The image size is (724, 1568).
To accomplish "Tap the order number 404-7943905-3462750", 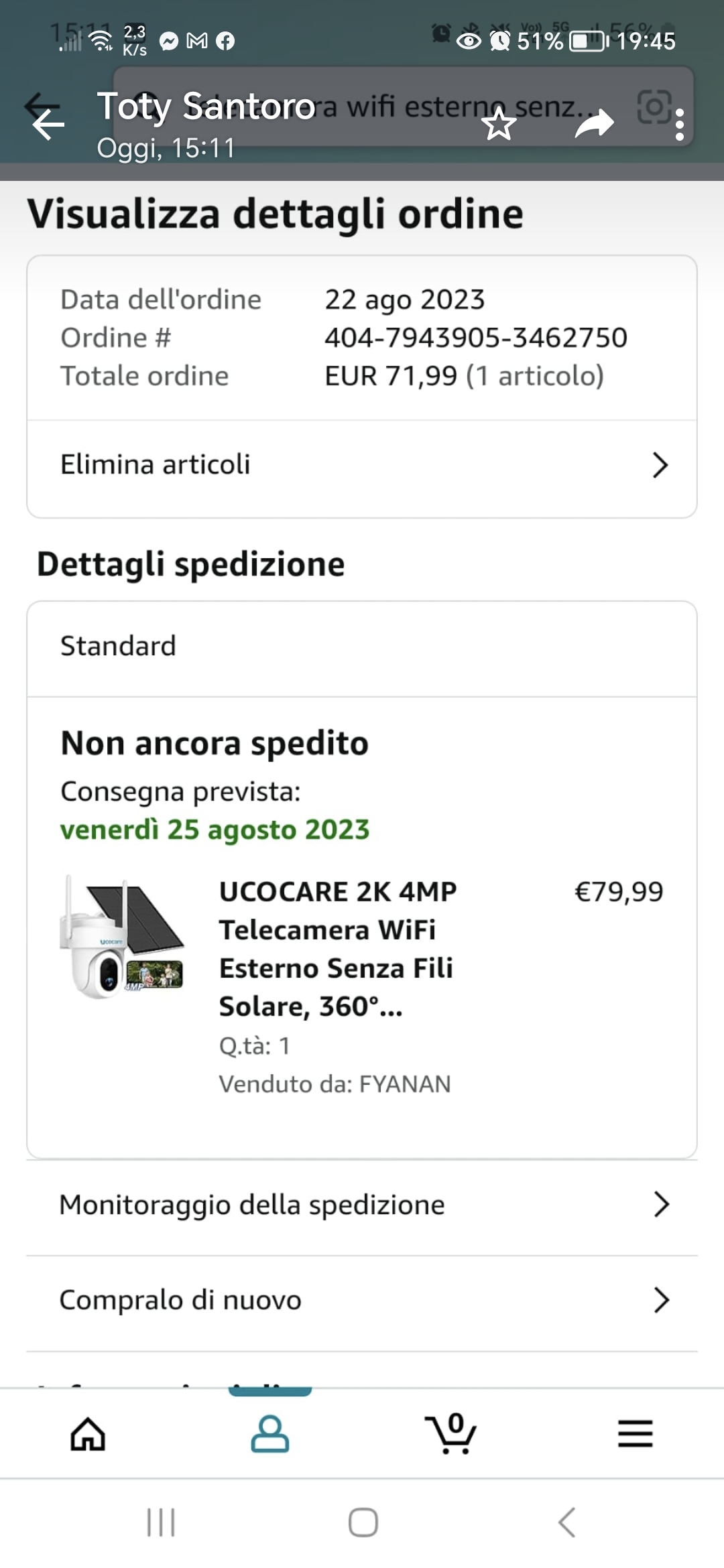I will pyautogui.click(x=475, y=338).
